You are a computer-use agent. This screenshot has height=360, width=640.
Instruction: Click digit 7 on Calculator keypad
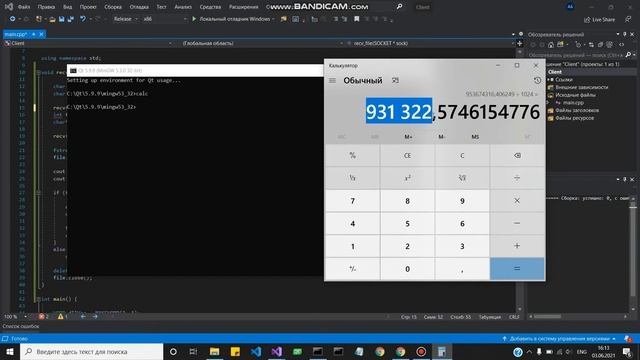tap(353, 201)
